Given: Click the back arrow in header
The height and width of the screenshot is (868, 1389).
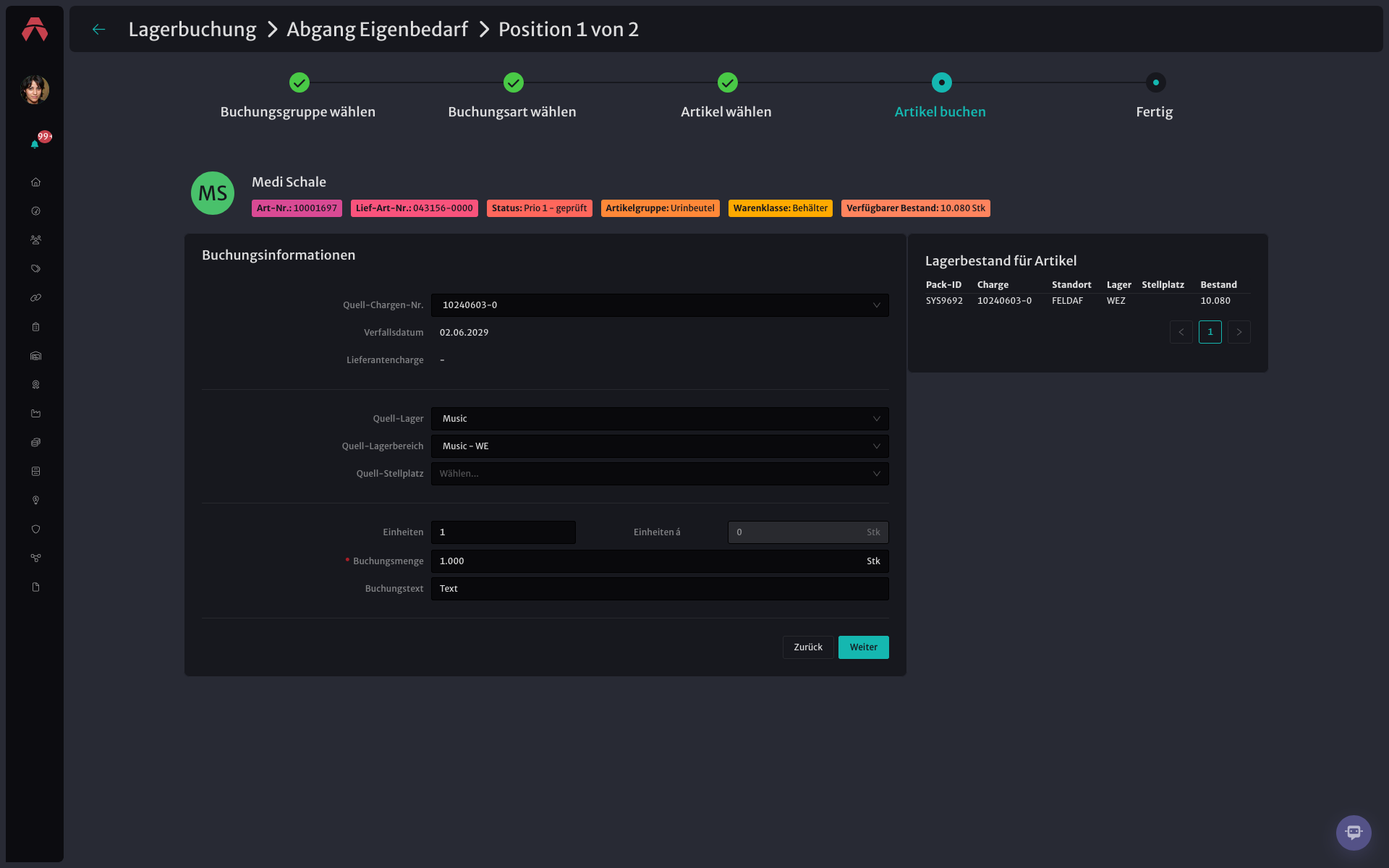Looking at the screenshot, I should click(x=99, y=29).
